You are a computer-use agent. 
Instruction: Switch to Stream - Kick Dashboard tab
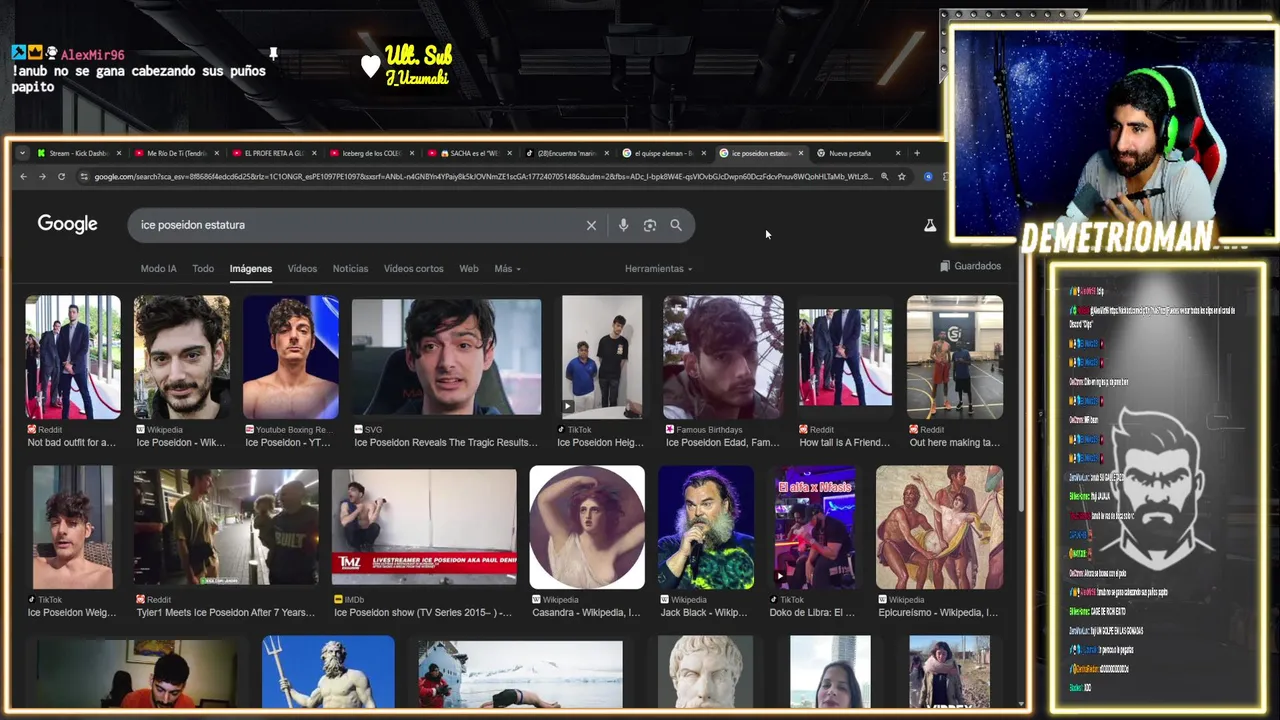pyautogui.click(x=78, y=153)
